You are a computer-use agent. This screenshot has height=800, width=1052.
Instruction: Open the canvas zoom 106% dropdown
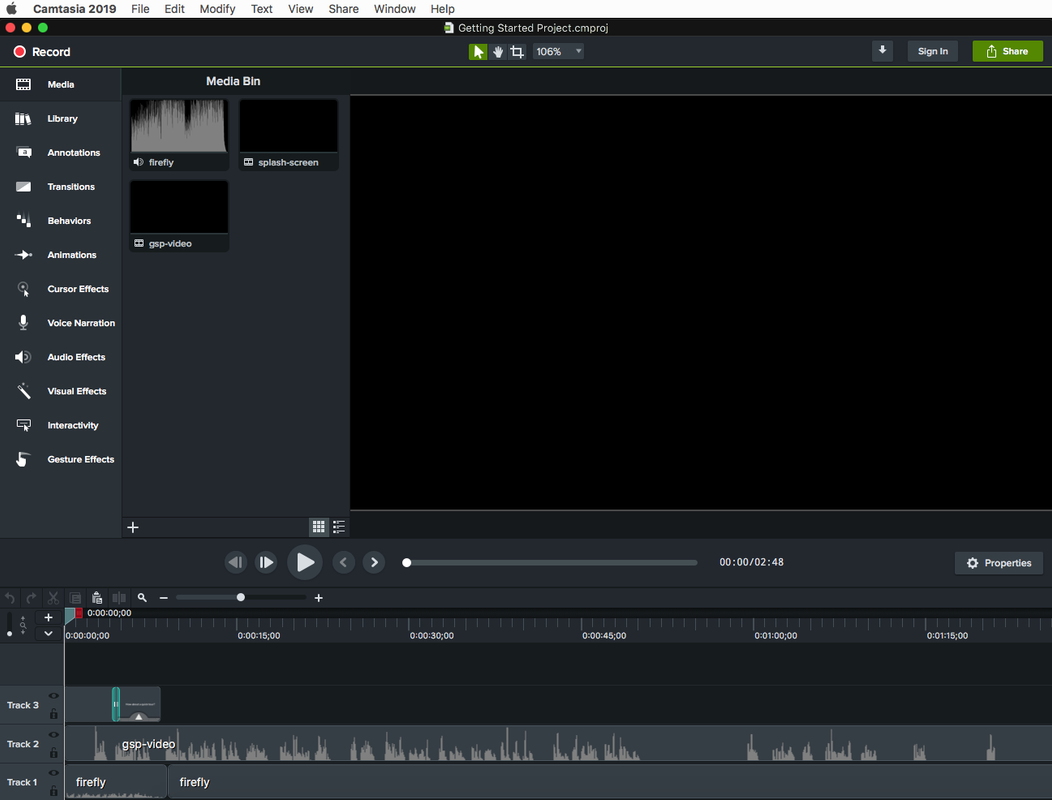tap(558, 52)
